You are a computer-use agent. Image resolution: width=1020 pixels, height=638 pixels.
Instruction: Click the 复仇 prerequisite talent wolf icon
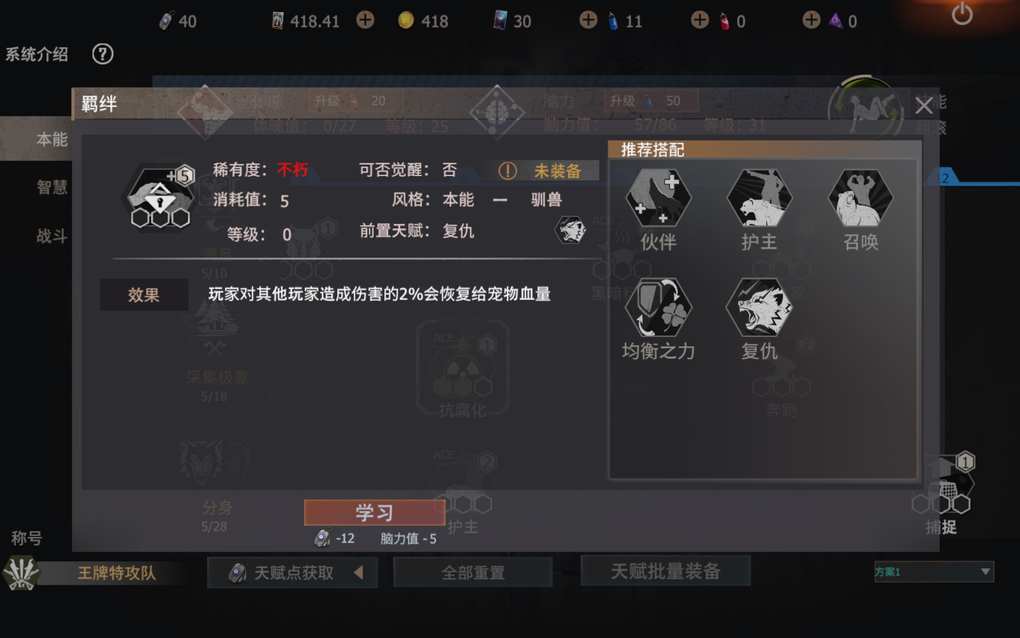[x=570, y=230]
